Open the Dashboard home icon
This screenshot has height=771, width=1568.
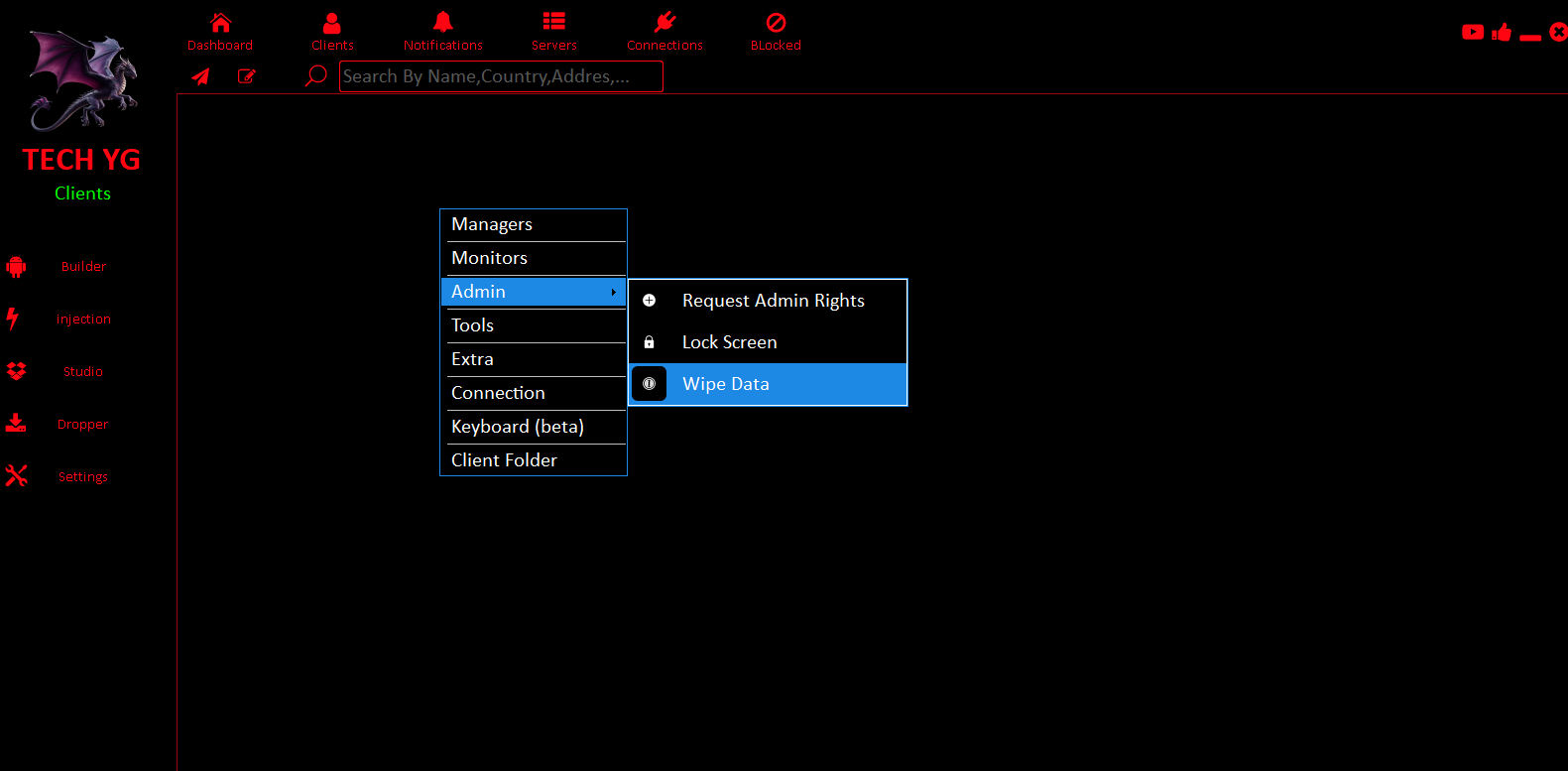pyautogui.click(x=220, y=23)
